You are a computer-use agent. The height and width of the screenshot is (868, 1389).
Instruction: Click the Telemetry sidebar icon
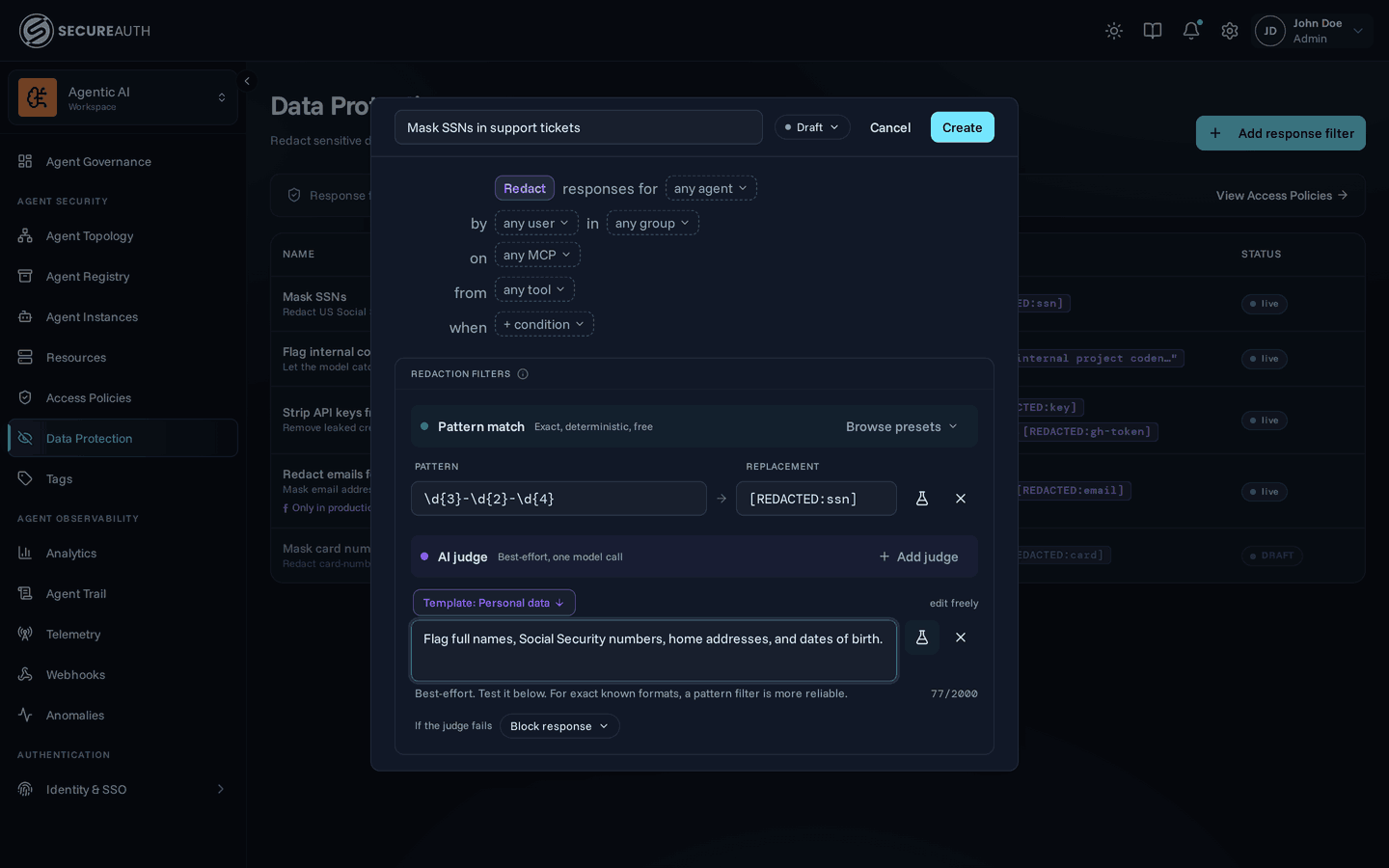(x=25, y=634)
